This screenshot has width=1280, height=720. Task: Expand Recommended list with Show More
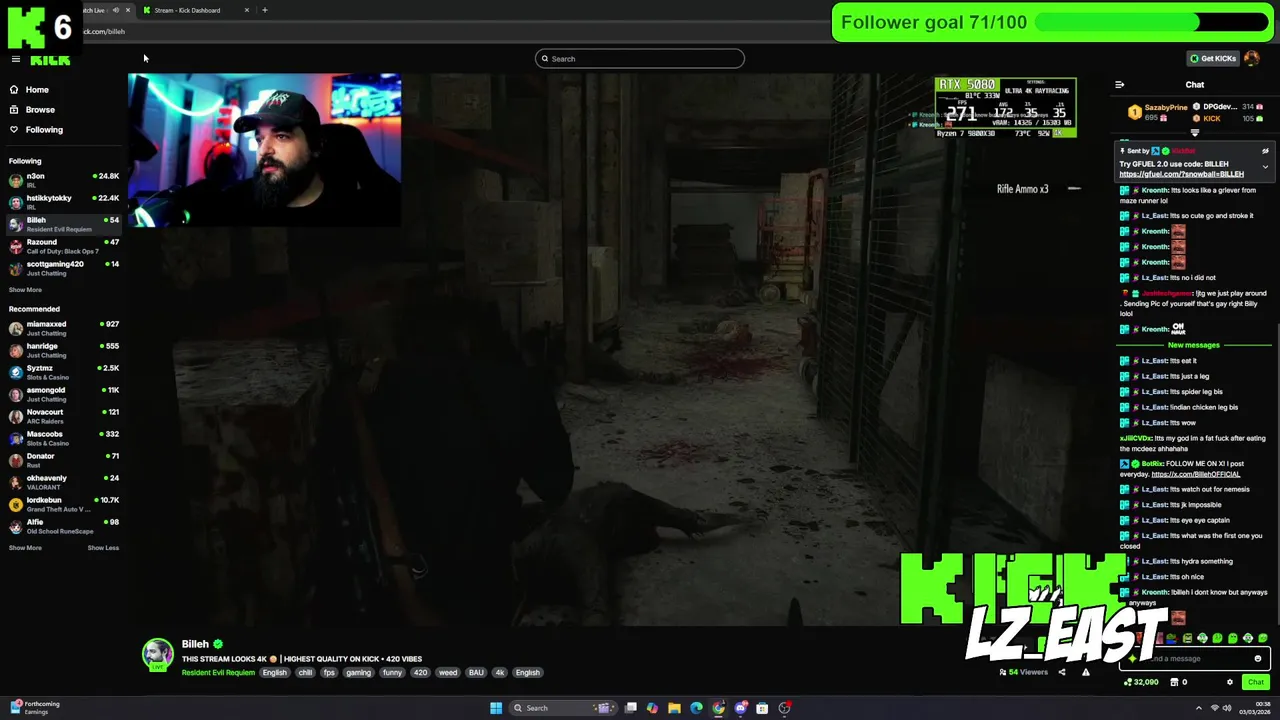(25, 548)
